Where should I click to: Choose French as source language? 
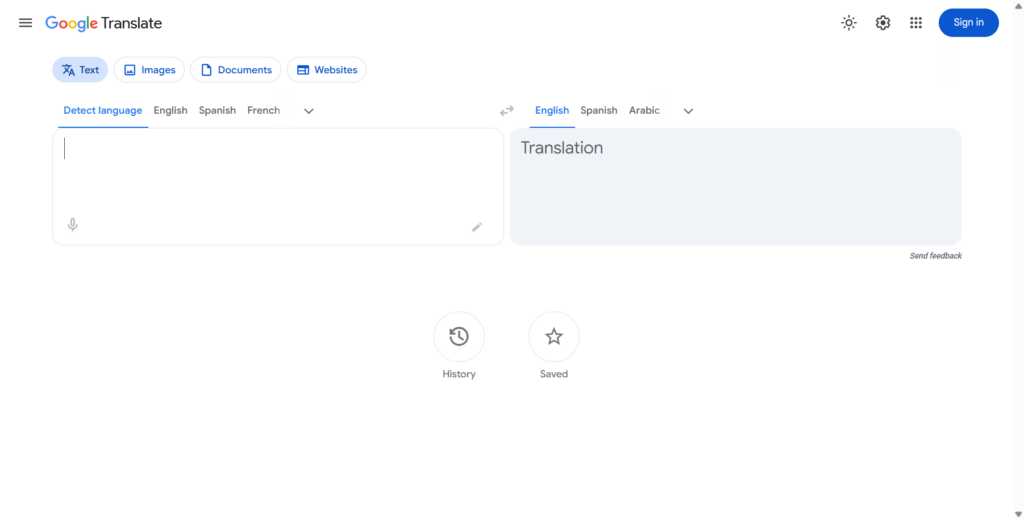tap(263, 110)
